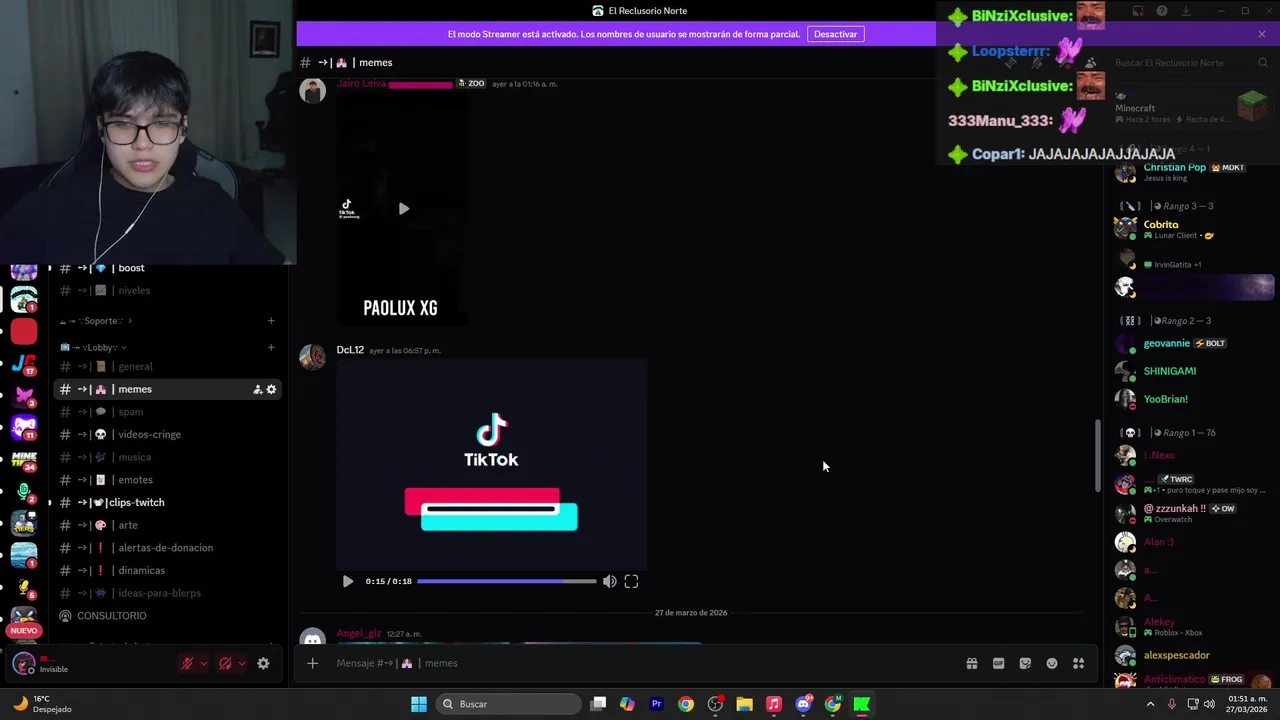Image resolution: width=1280 pixels, height=720 pixels.
Task: Open the emoji picker
Action: (1052, 663)
